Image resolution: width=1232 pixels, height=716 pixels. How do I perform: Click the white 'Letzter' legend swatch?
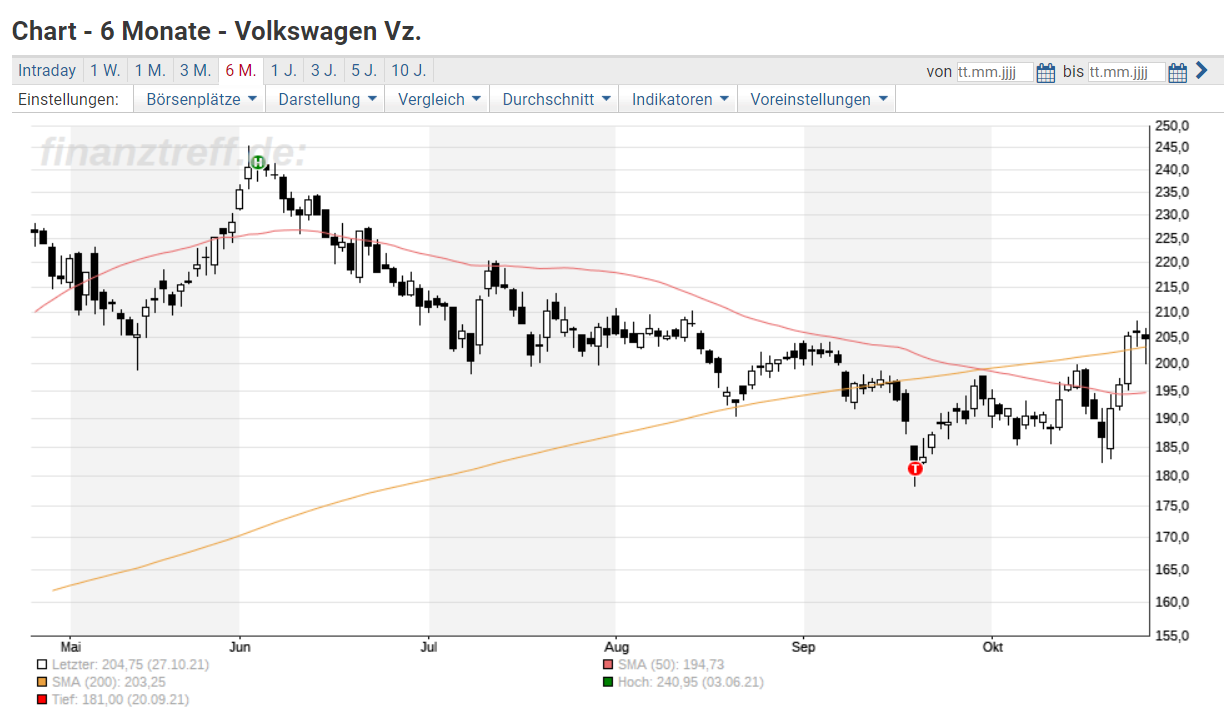coord(42,664)
